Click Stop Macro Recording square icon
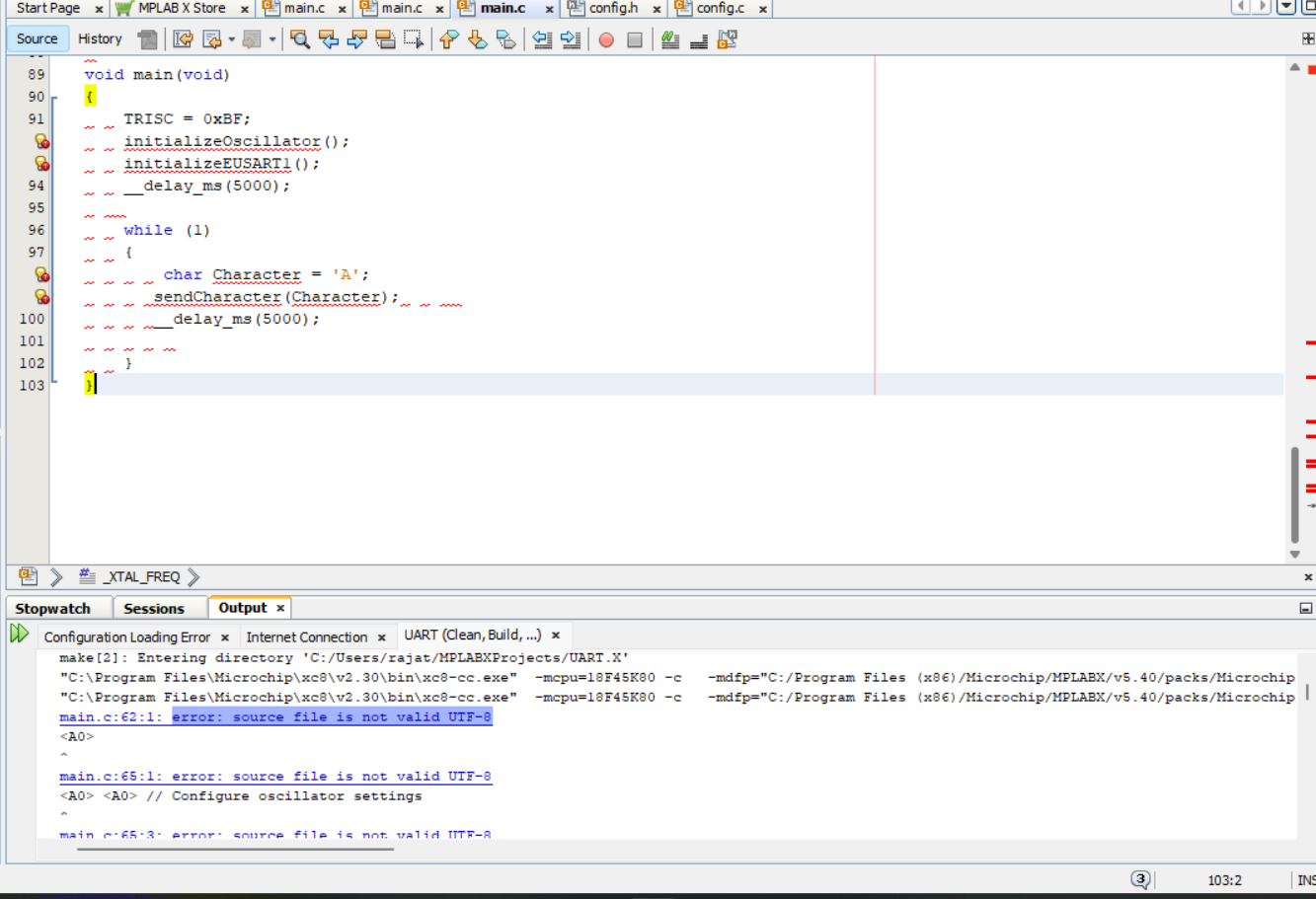This screenshot has height=899, width=1316. [x=635, y=39]
